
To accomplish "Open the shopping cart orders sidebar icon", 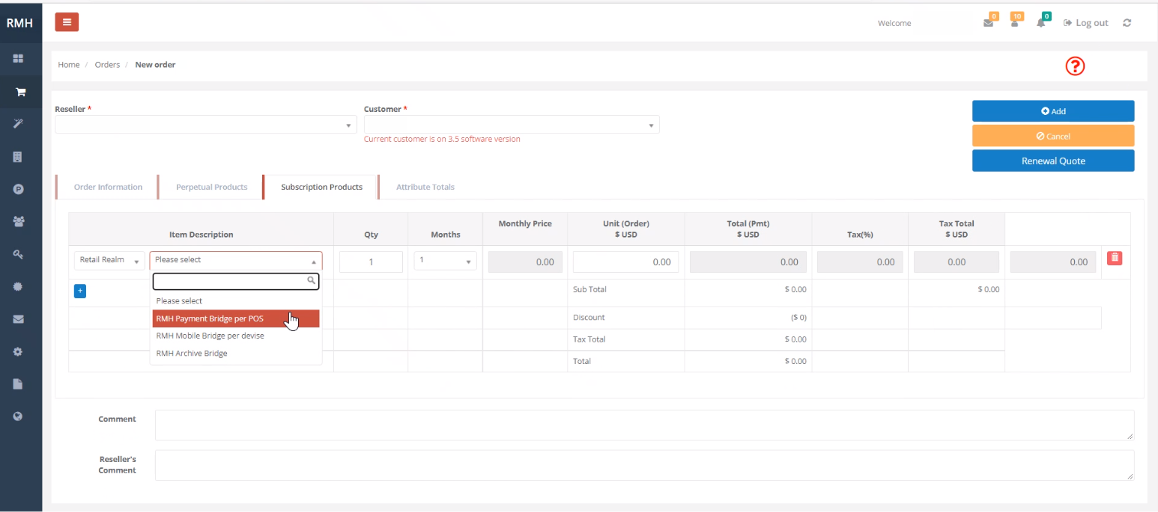I will (x=19, y=92).
